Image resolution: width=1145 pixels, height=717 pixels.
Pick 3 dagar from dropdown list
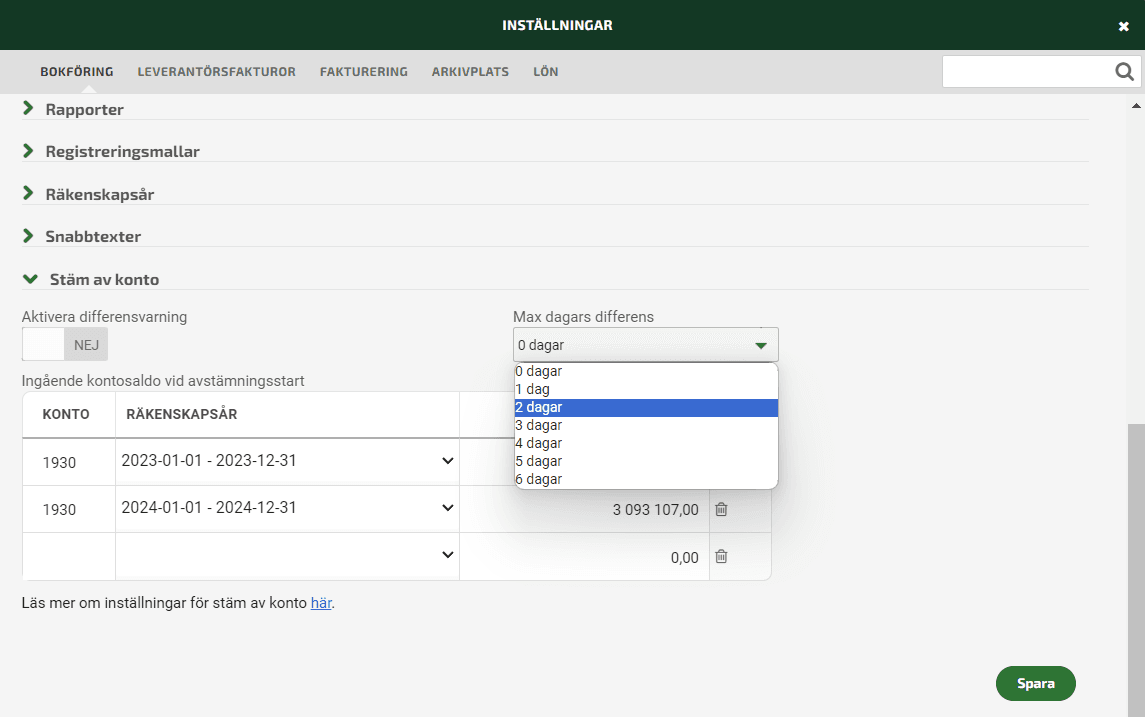coord(646,426)
